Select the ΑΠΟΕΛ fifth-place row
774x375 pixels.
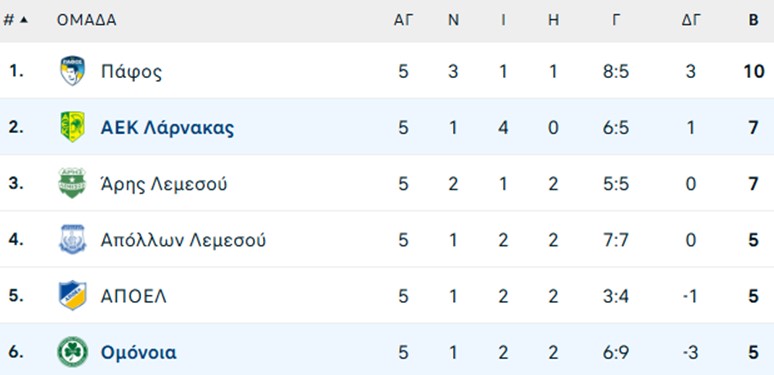pyautogui.click(x=387, y=296)
